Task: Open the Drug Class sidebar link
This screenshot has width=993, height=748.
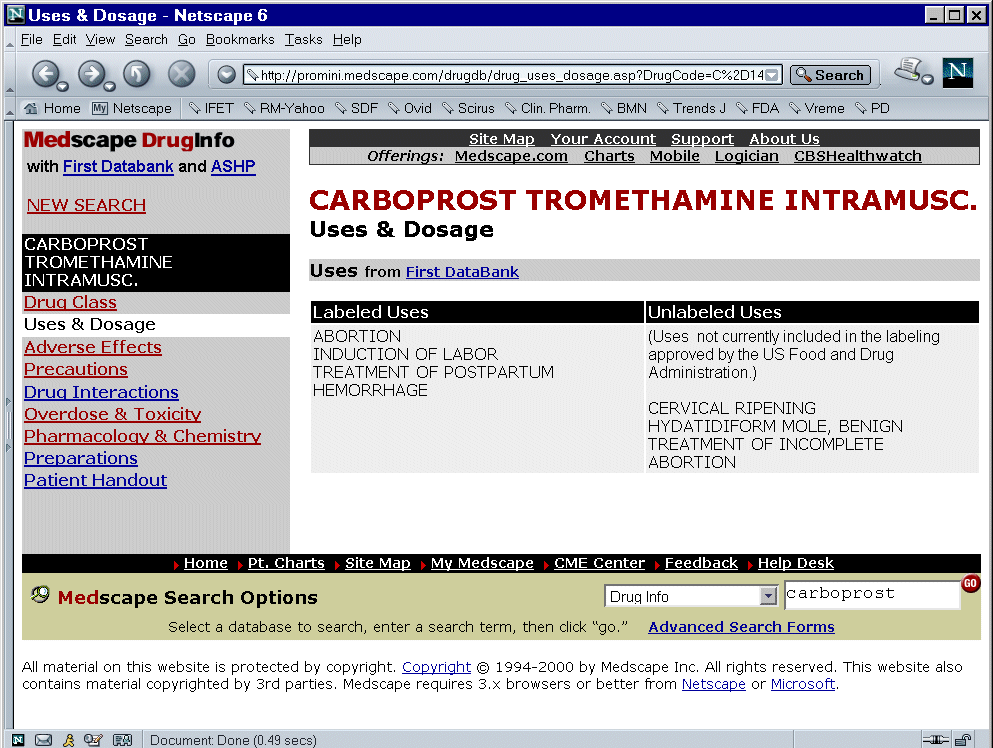Action: click(70, 302)
